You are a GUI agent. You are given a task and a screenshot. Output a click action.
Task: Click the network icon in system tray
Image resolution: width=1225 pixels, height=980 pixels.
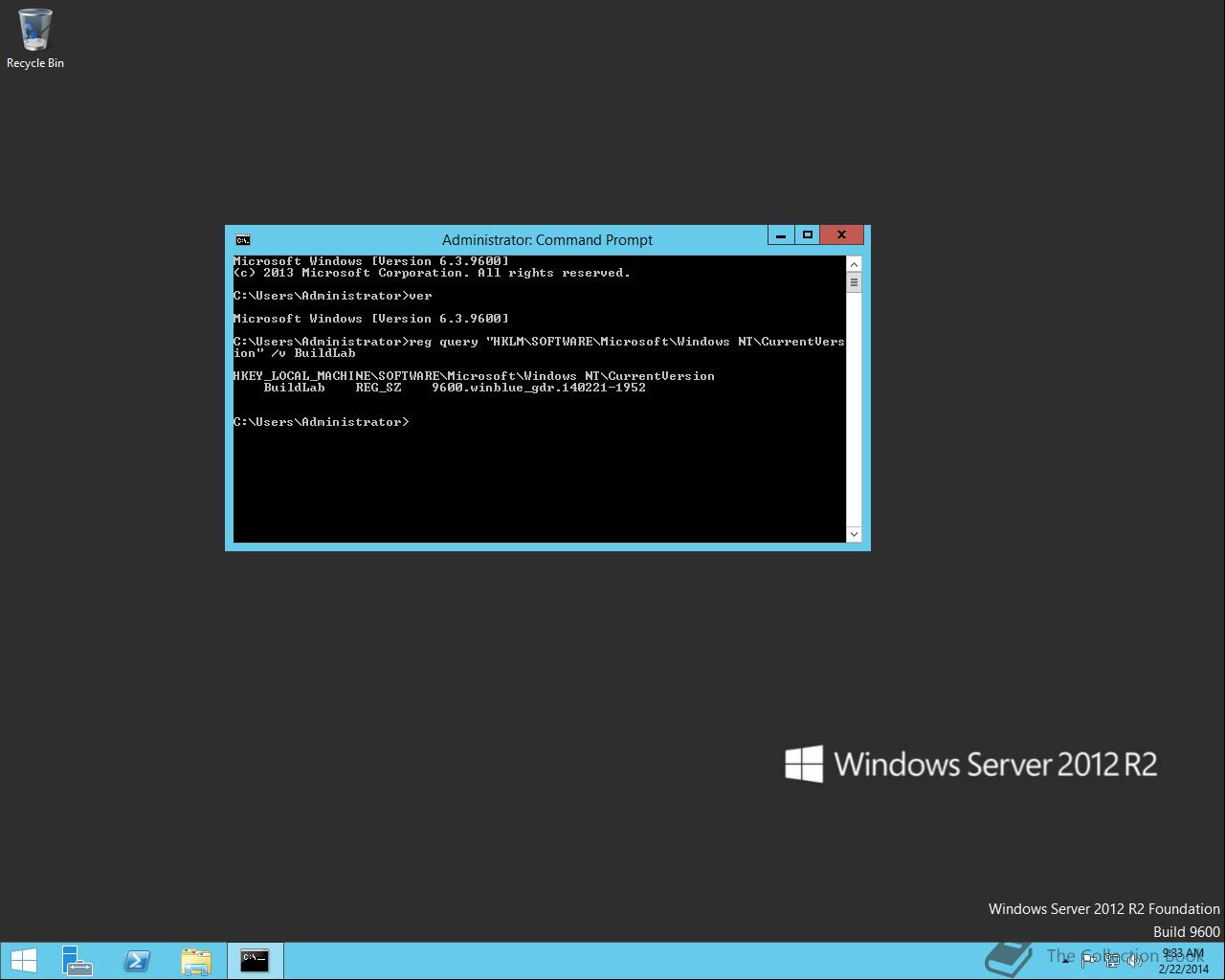click(x=1112, y=960)
